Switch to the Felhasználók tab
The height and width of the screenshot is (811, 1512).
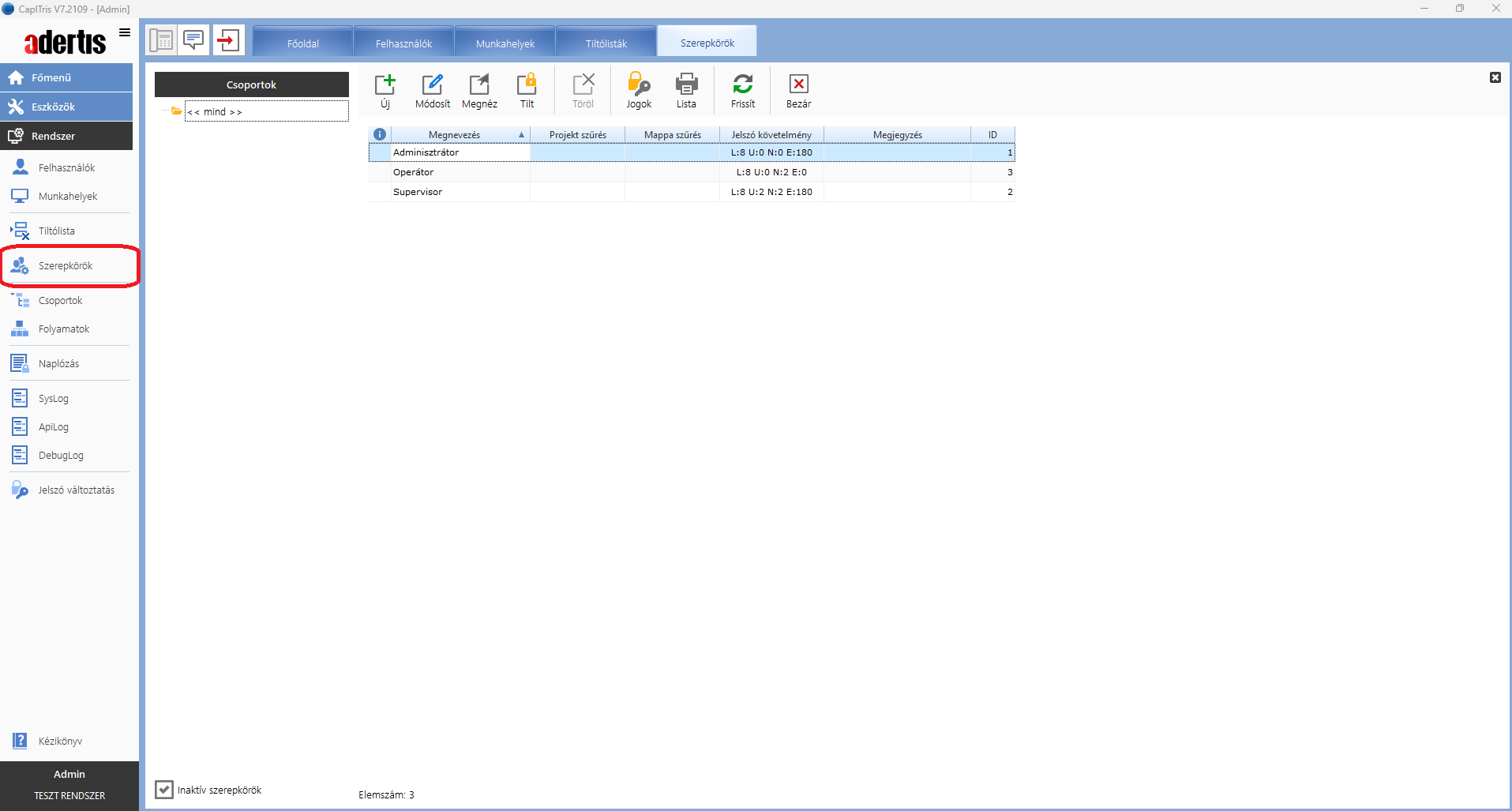tap(403, 43)
